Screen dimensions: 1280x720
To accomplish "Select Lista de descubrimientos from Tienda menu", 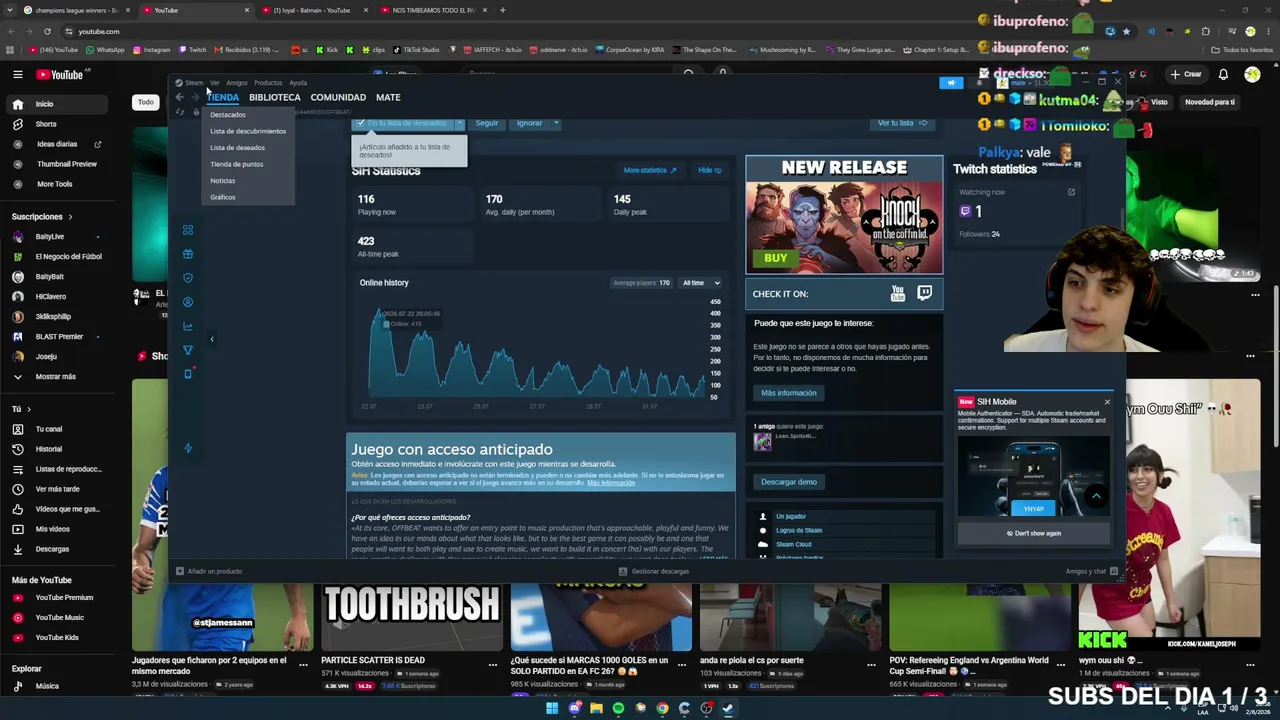I will 248,131.
